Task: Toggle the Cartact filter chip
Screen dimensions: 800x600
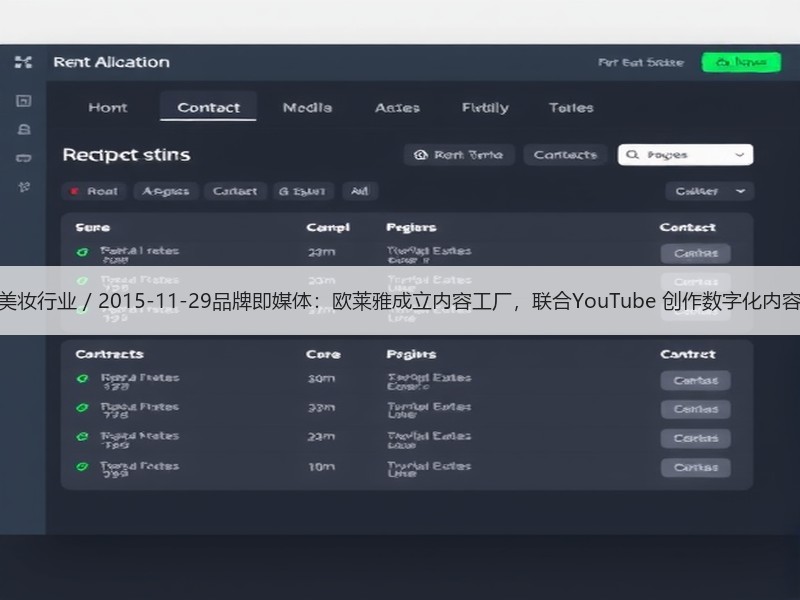Action: pos(235,191)
